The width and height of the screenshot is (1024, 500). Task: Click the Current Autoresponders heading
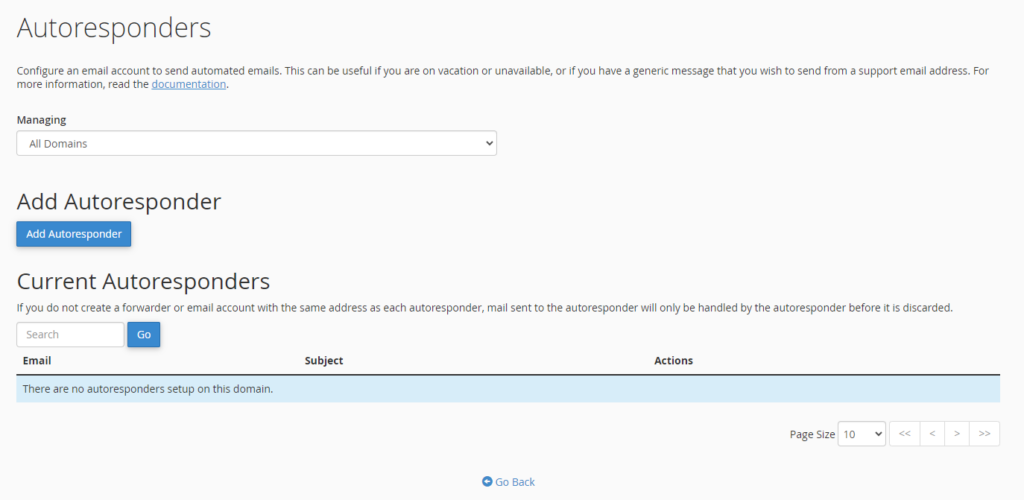click(x=143, y=281)
